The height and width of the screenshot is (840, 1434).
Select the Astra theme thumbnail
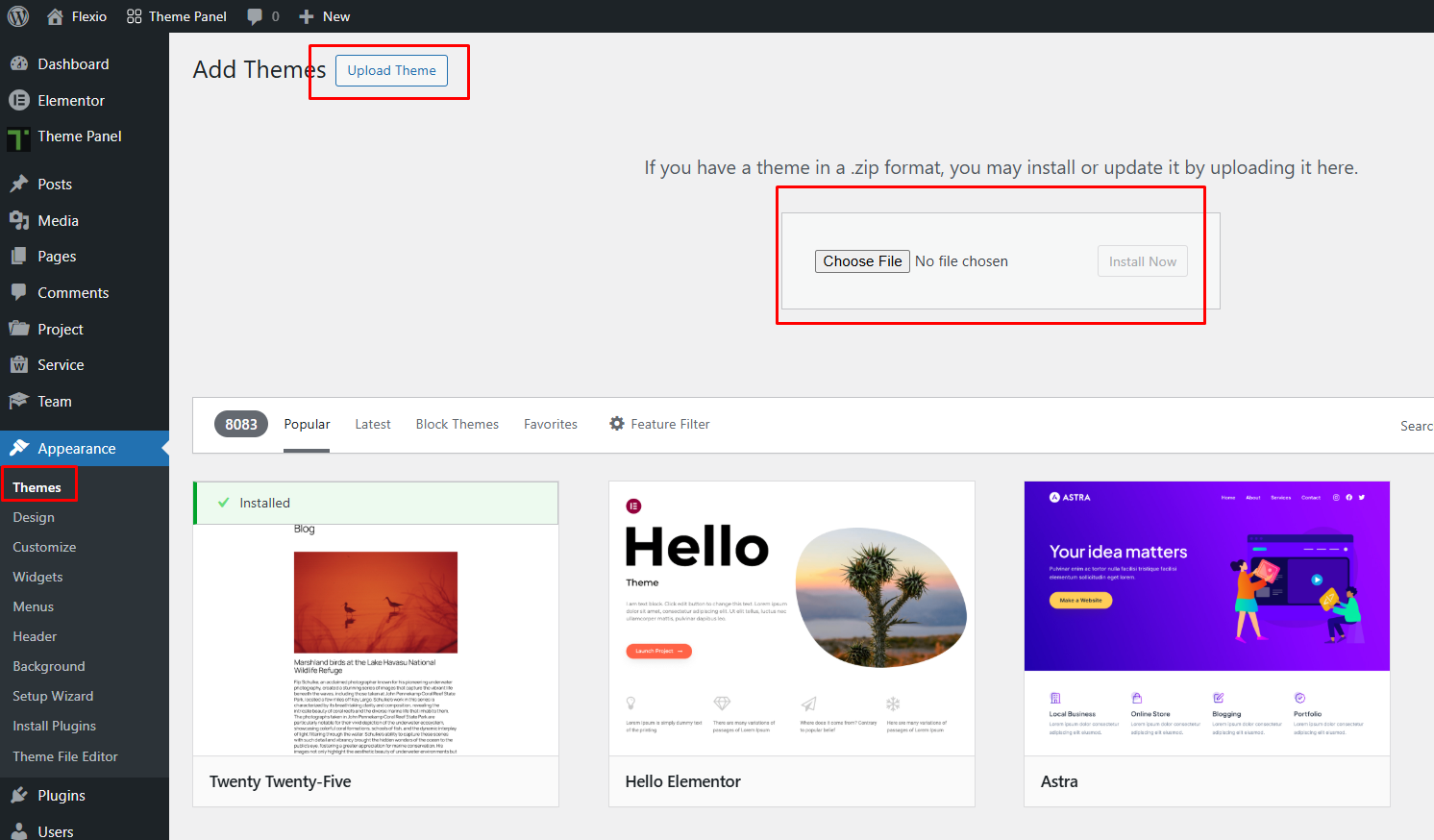click(x=1207, y=618)
